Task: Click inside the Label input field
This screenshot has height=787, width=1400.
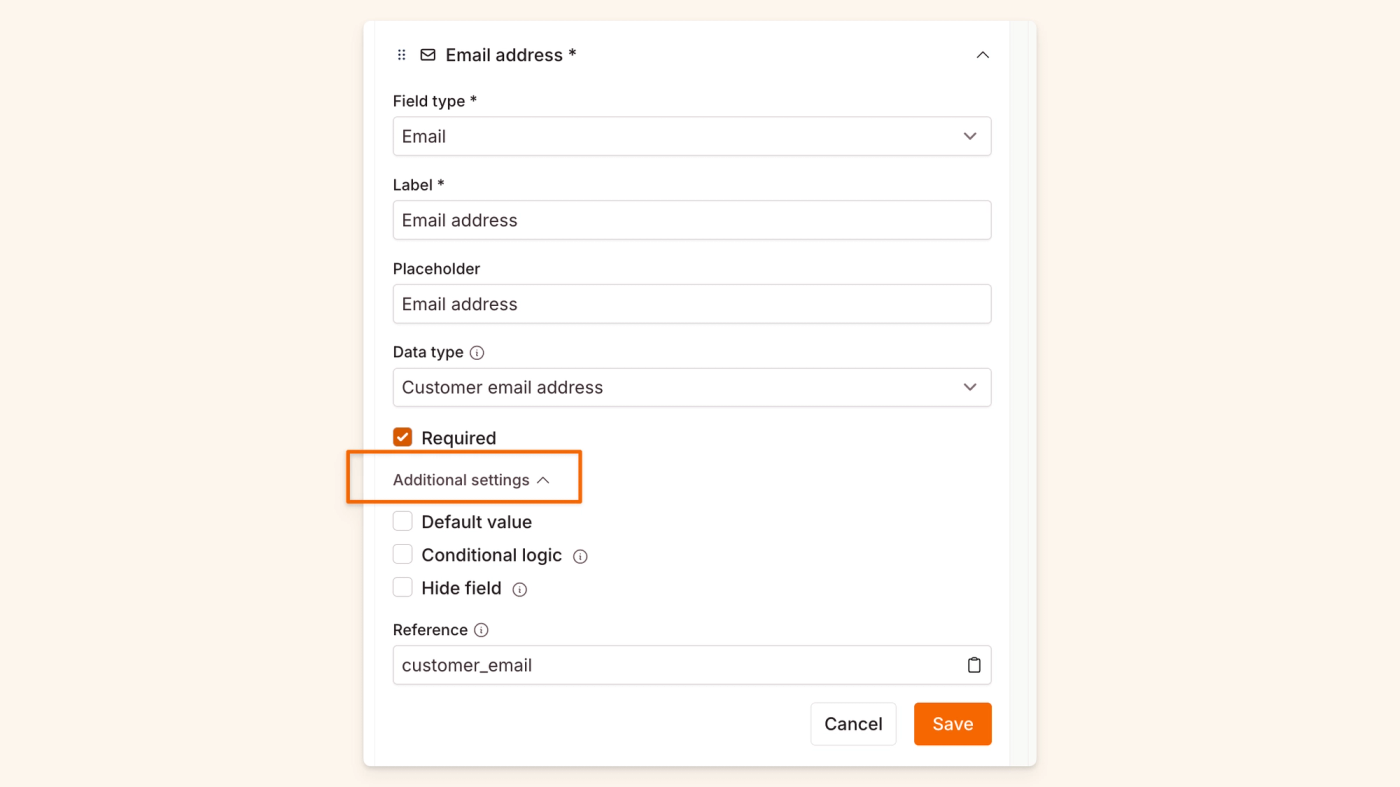Action: 692,220
